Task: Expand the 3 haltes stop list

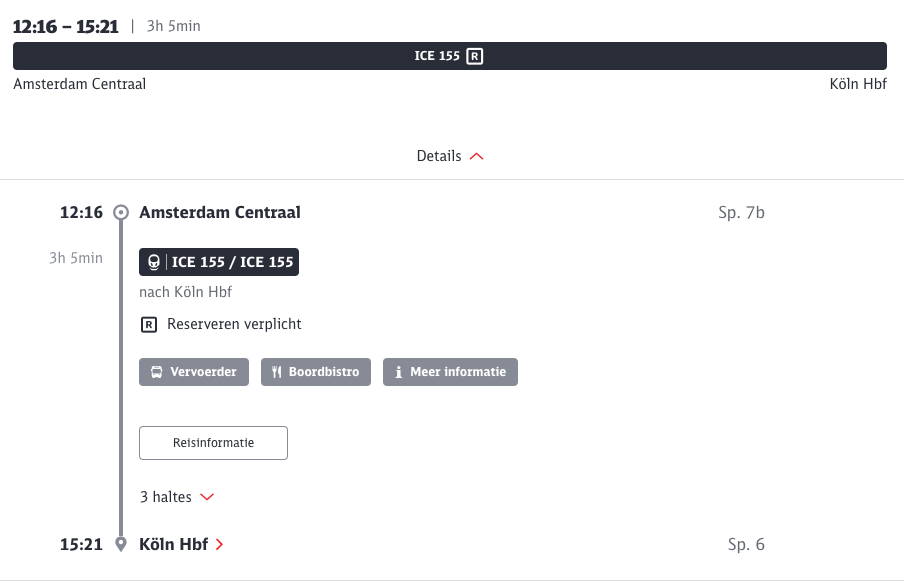Action: coord(207,497)
